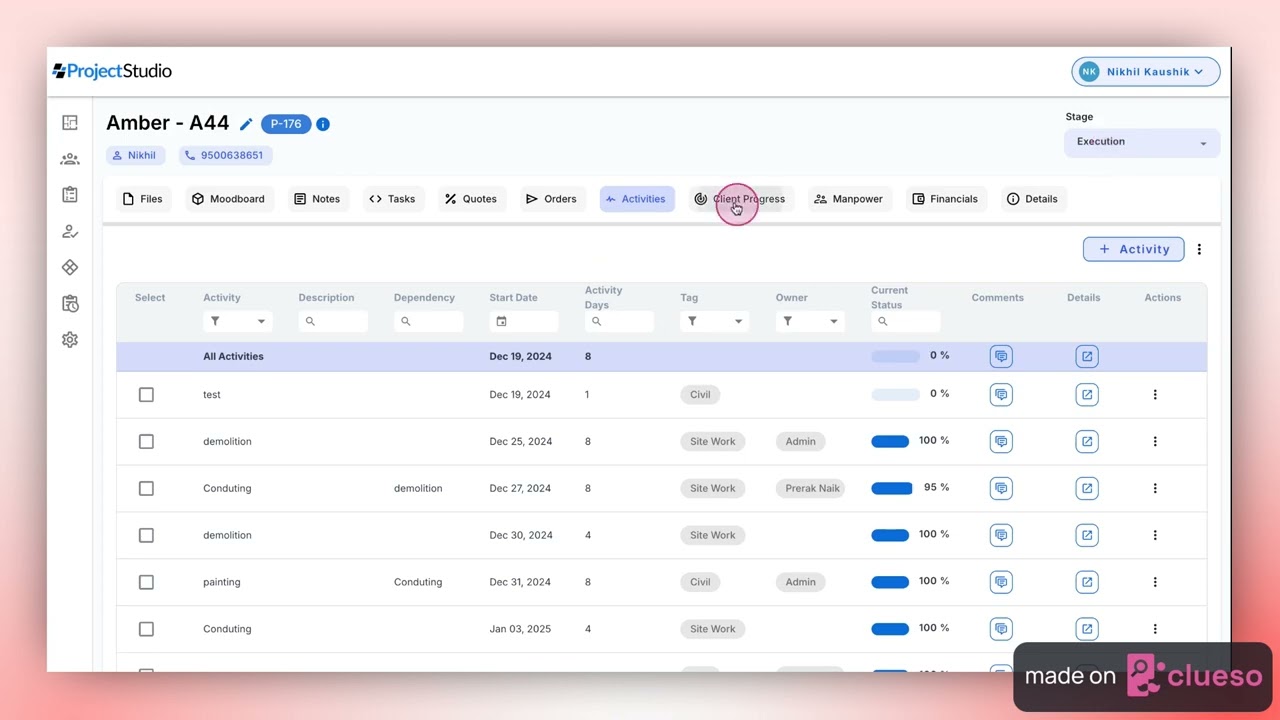Switch to the Tasks tab
This screenshot has width=1280, height=720.
pos(393,199)
